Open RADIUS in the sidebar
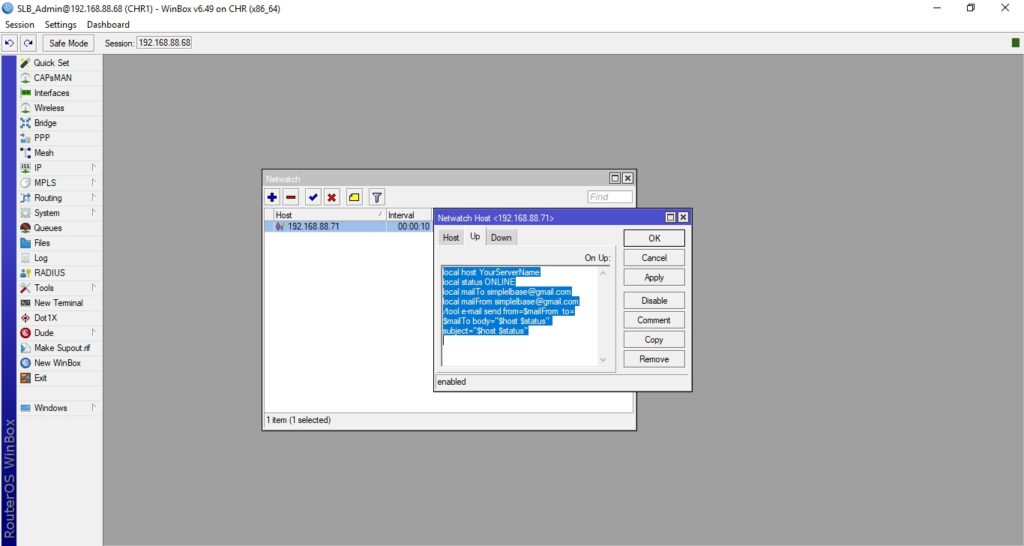The width and height of the screenshot is (1024, 546). (x=59, y=273)
